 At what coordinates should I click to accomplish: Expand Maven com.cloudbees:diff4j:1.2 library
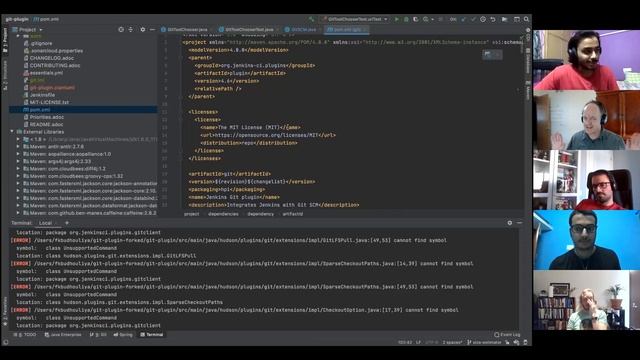pyautogui.click(x=18, y=169)
